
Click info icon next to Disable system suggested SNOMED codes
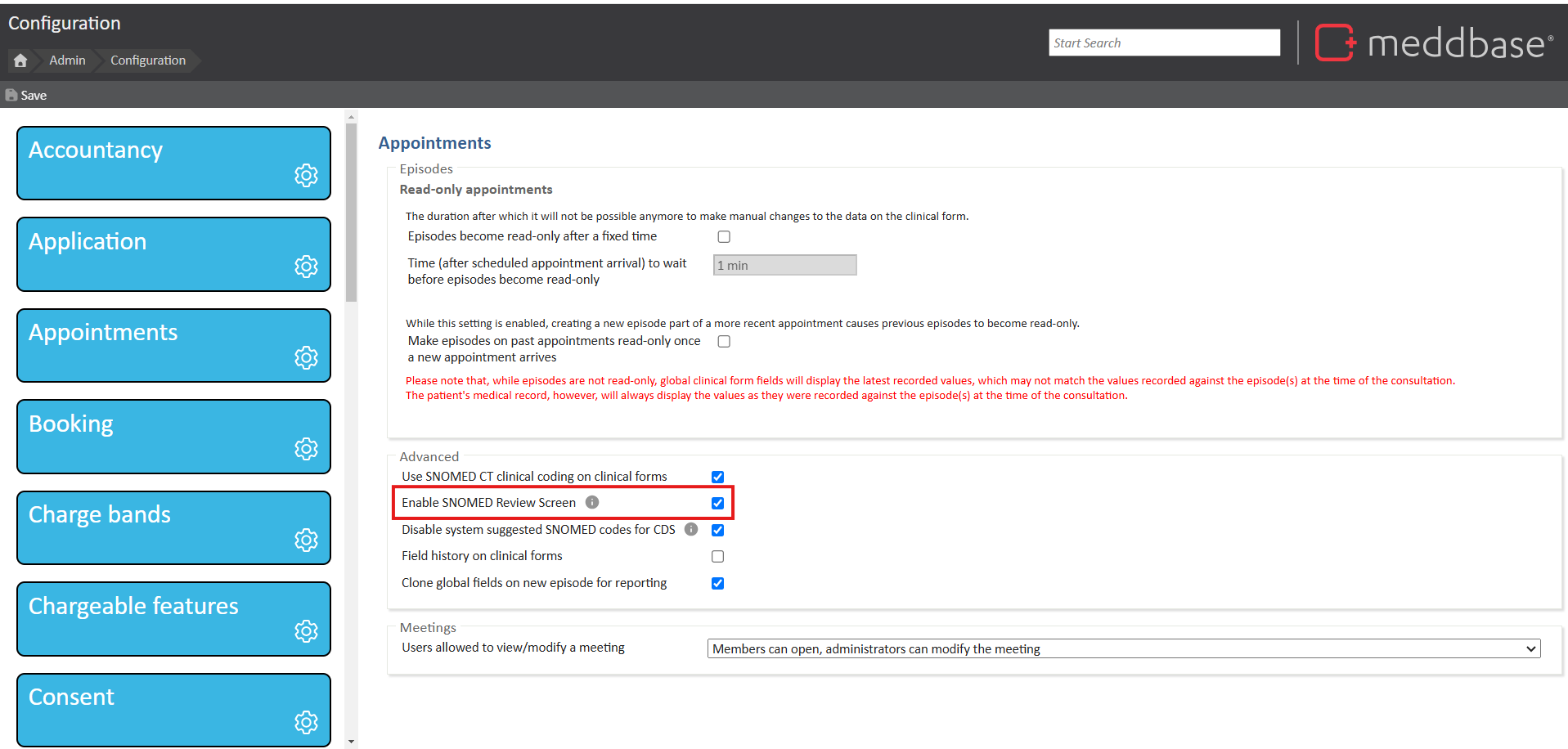[x=691, y=529]
